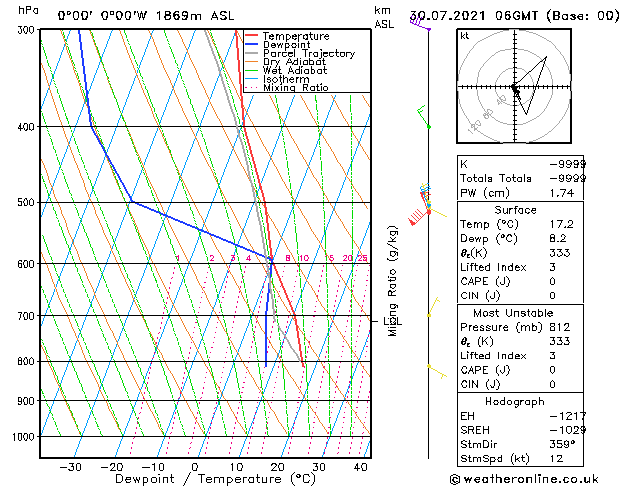Click the purple wind barb at top
This screenshot has height=486, width=629.
tap(419, 25)
